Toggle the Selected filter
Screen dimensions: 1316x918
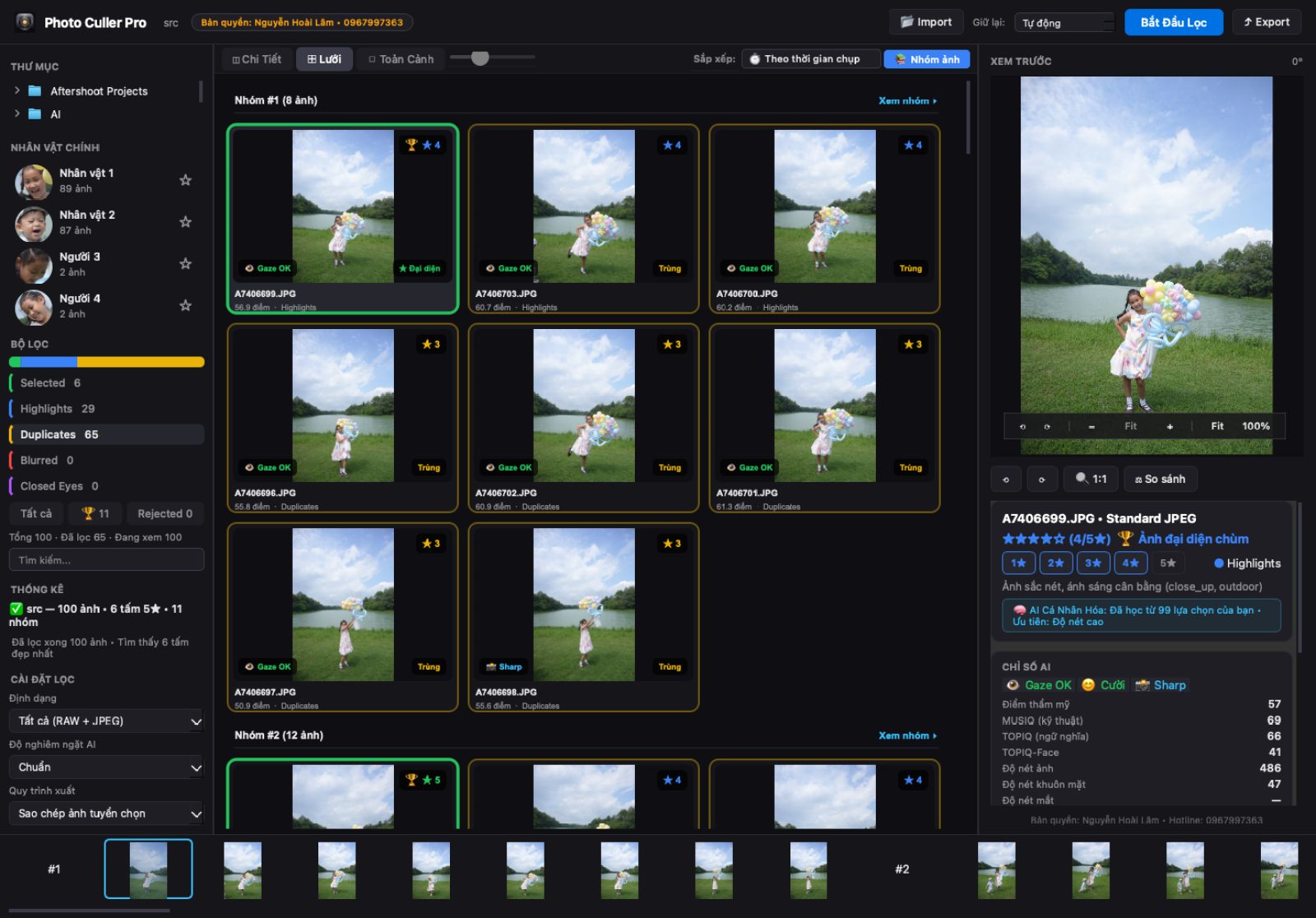(106, 382)
